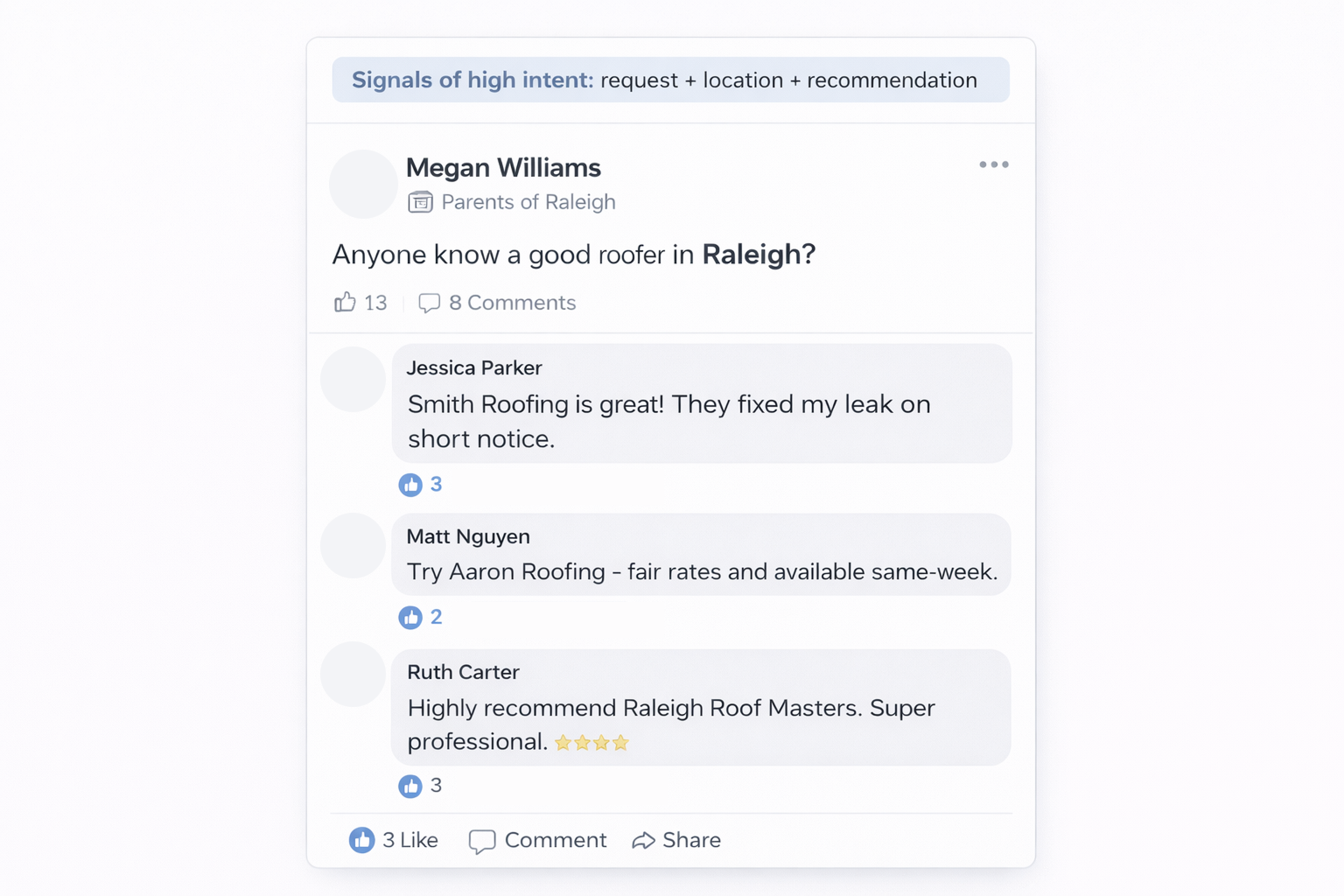Image resolution: width=1344 pixels, height=896 pixels.
Task: Click the yellow four-star rating control
Action: point(591,742)
